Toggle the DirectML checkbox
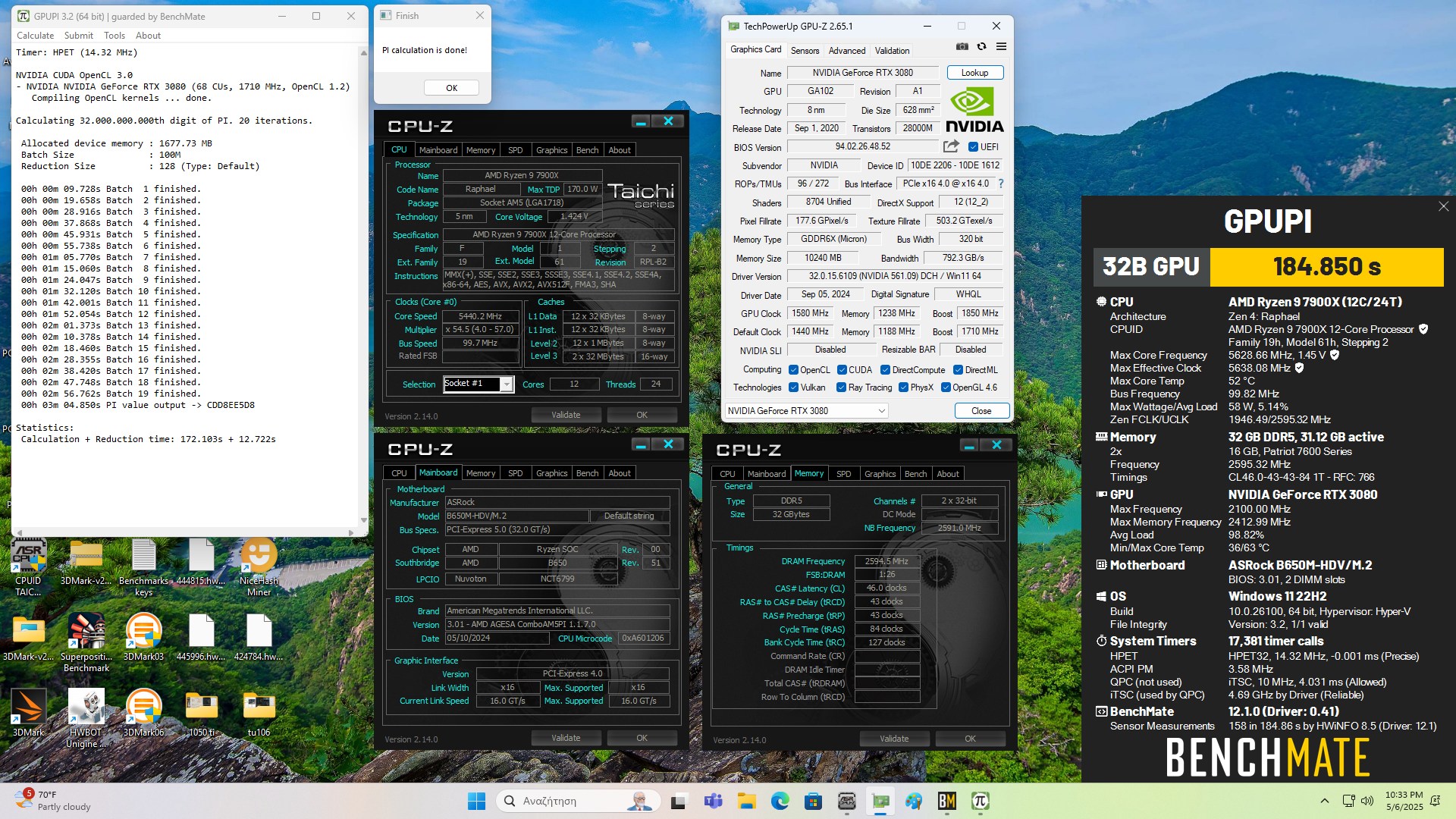Screen dimensions: 1456x819 [x=958, y=370]
